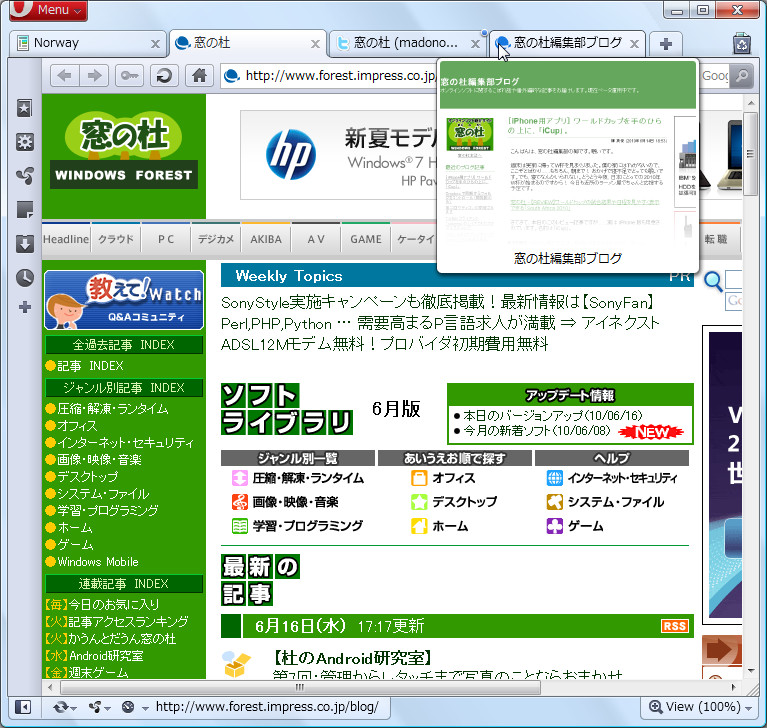The width and height of the screenshot is (767, 728).
Task: Open the GAME navigation tab
Action: 366,240
